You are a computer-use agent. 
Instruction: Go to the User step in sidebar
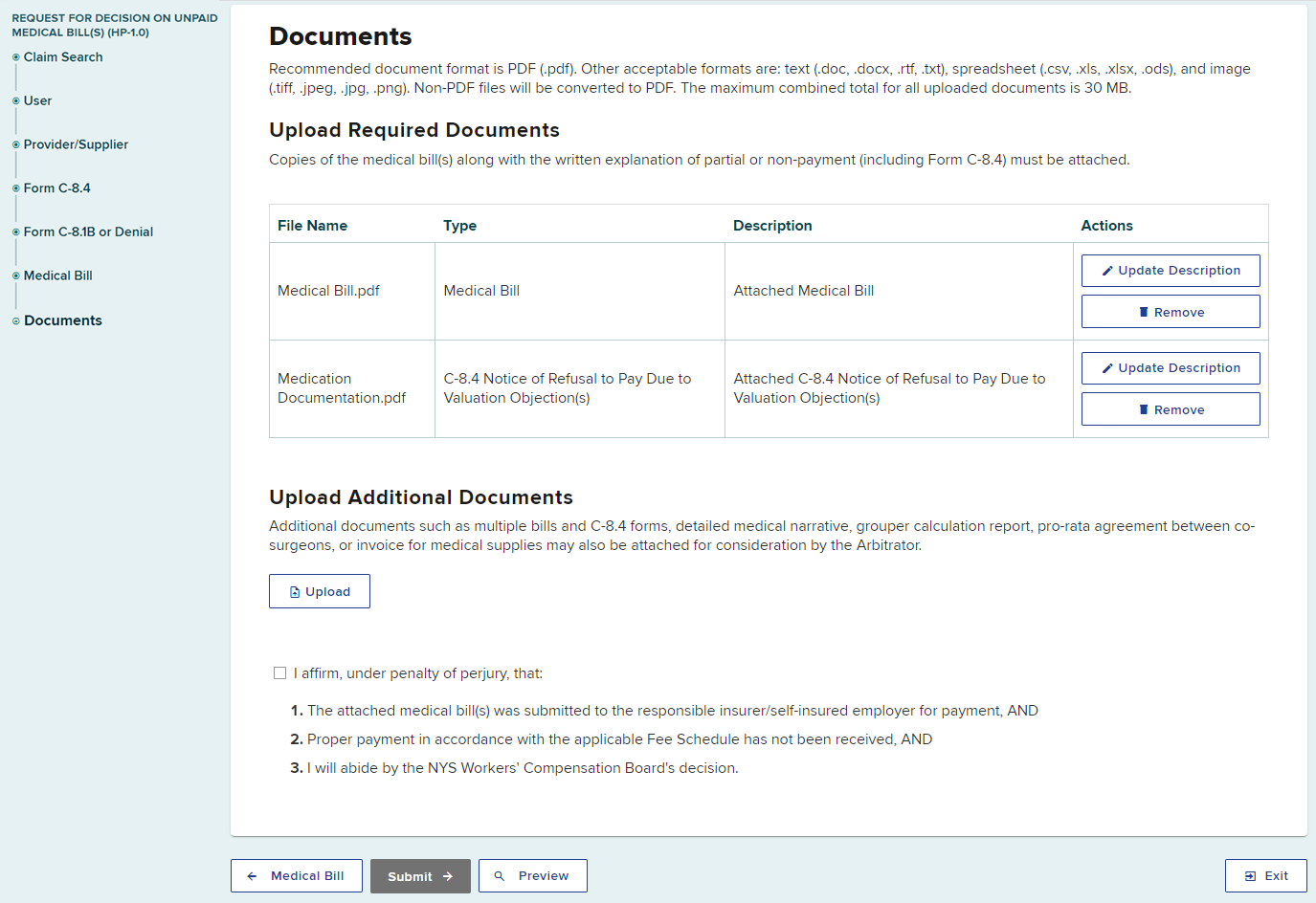tap(37, 100)
